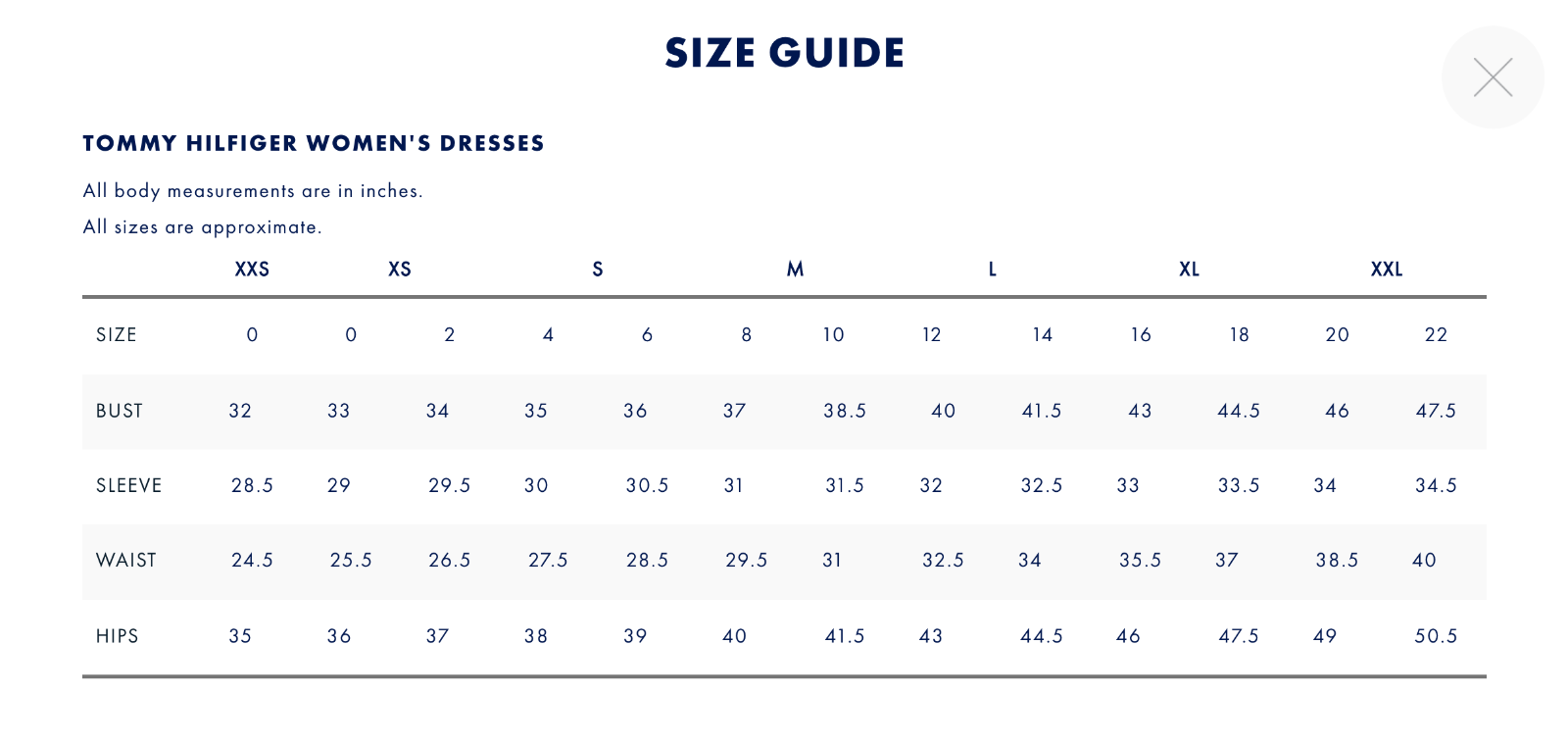Click the SIZE row label

click(x=117, y=335)
